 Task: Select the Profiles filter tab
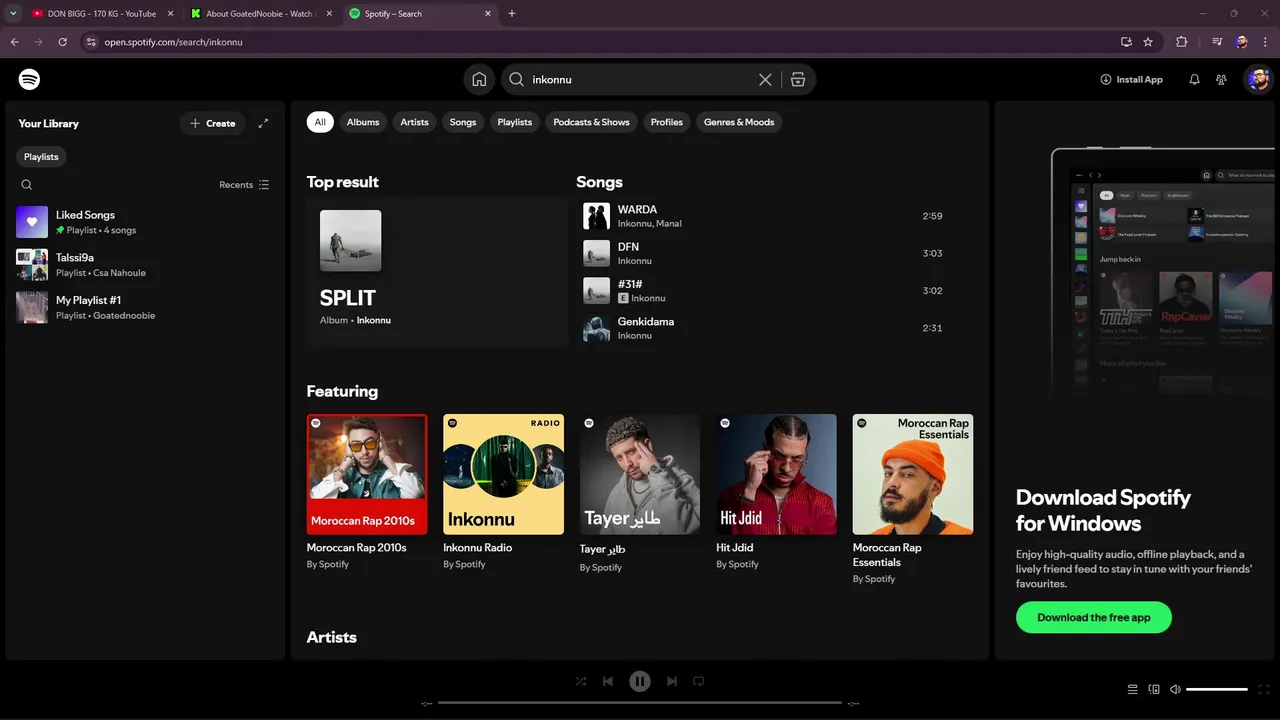click(667, 122)
